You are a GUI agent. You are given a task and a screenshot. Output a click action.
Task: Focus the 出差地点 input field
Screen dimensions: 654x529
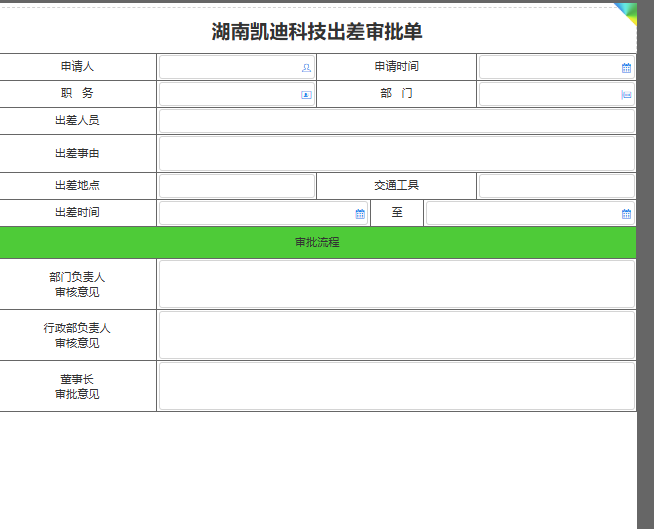click(x=236, y=186)
